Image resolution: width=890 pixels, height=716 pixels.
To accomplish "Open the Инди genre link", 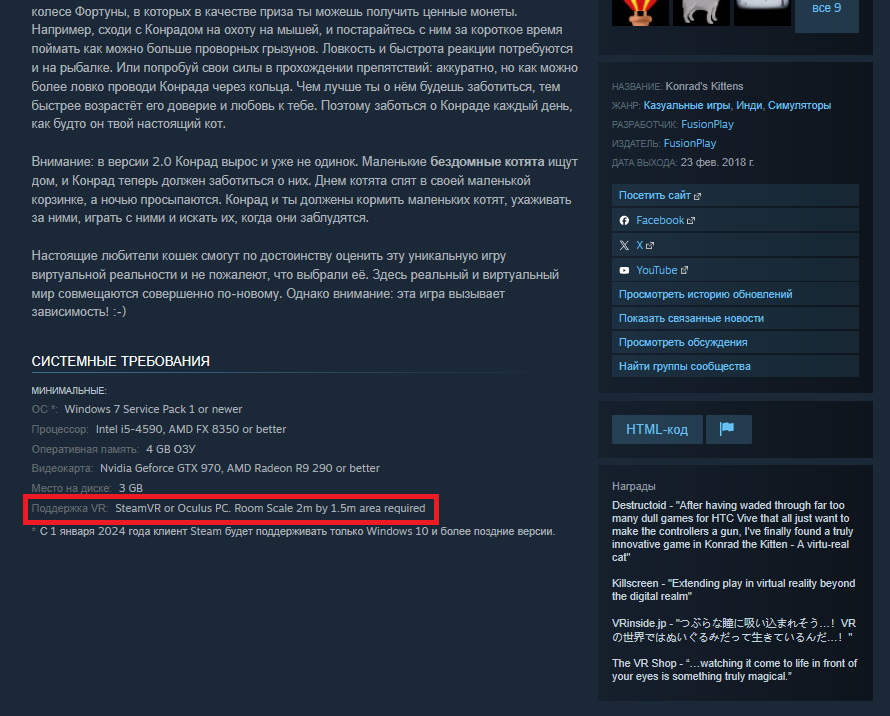I will 749,106.
